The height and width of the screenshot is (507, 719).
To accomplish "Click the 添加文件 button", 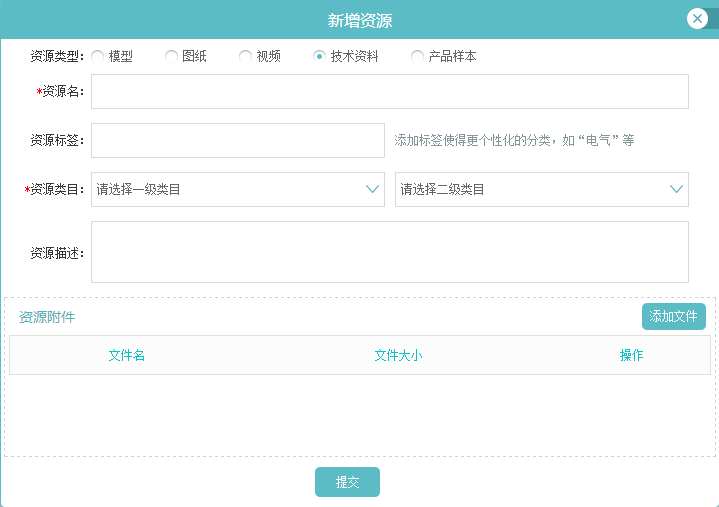I will point(674,316).
